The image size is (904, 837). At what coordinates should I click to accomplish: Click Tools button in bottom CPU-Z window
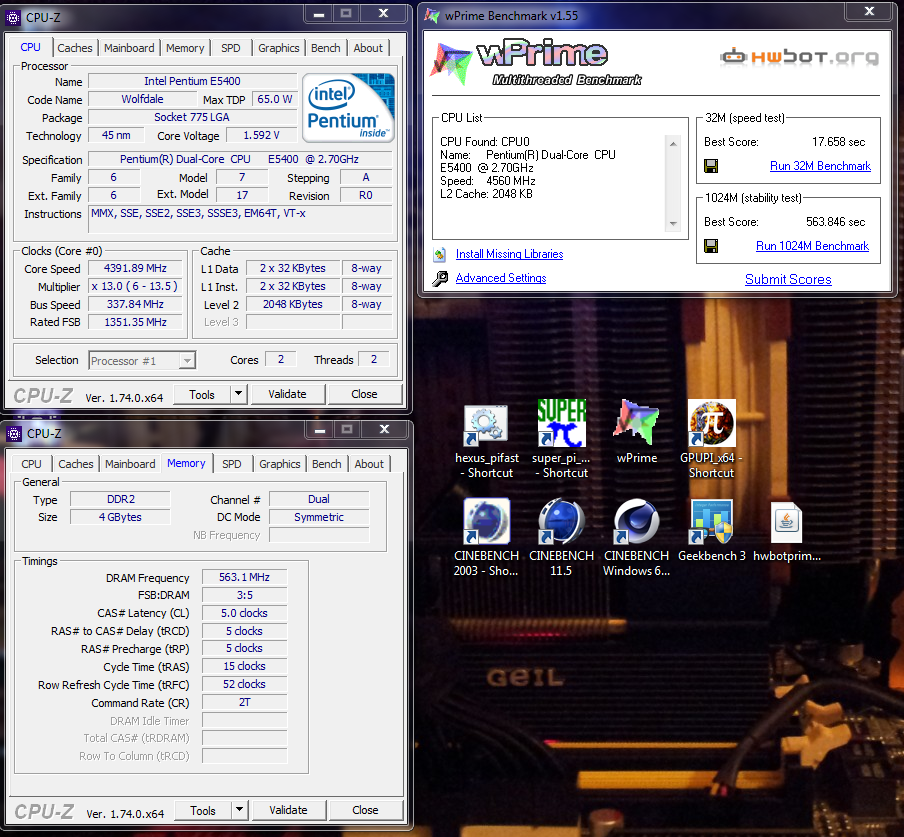203,810
